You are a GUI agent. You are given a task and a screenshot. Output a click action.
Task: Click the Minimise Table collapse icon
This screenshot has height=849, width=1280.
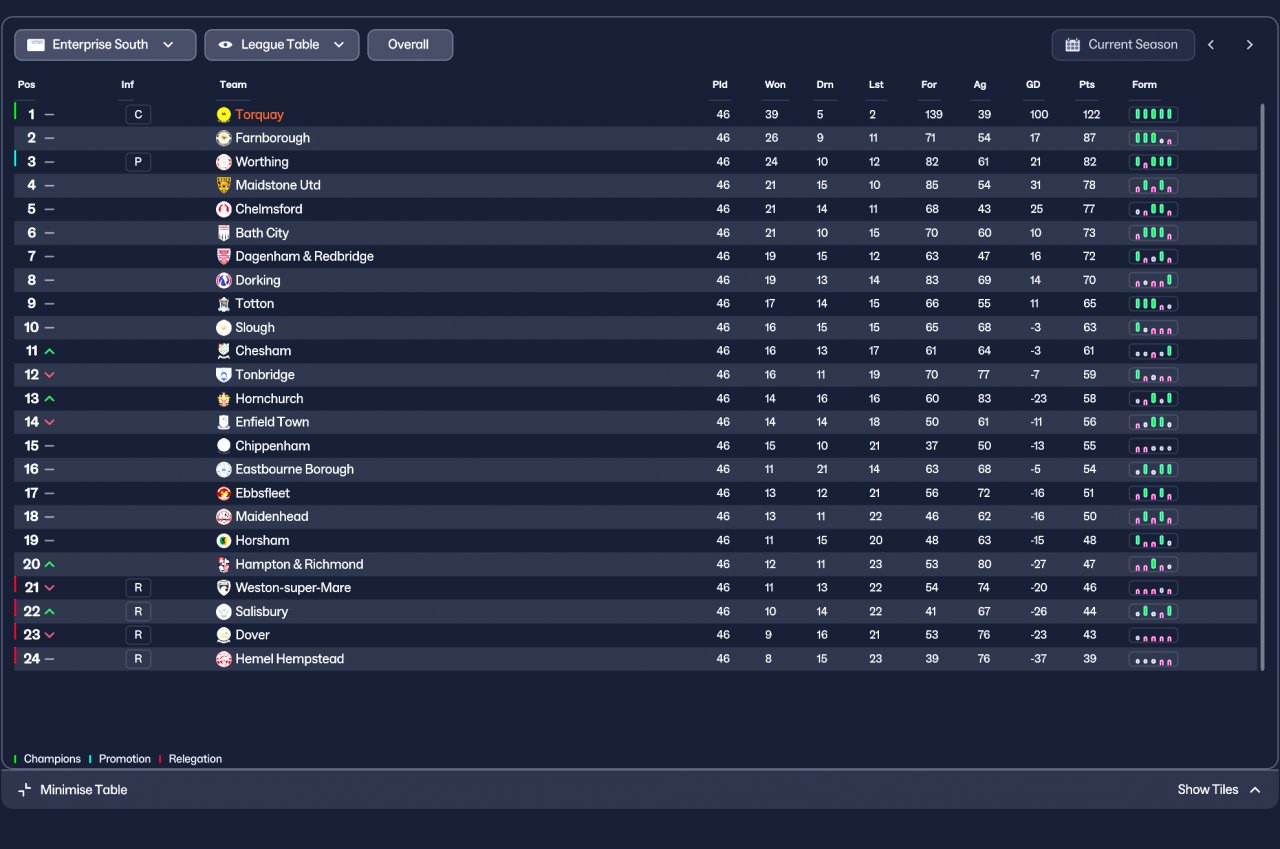25,790
